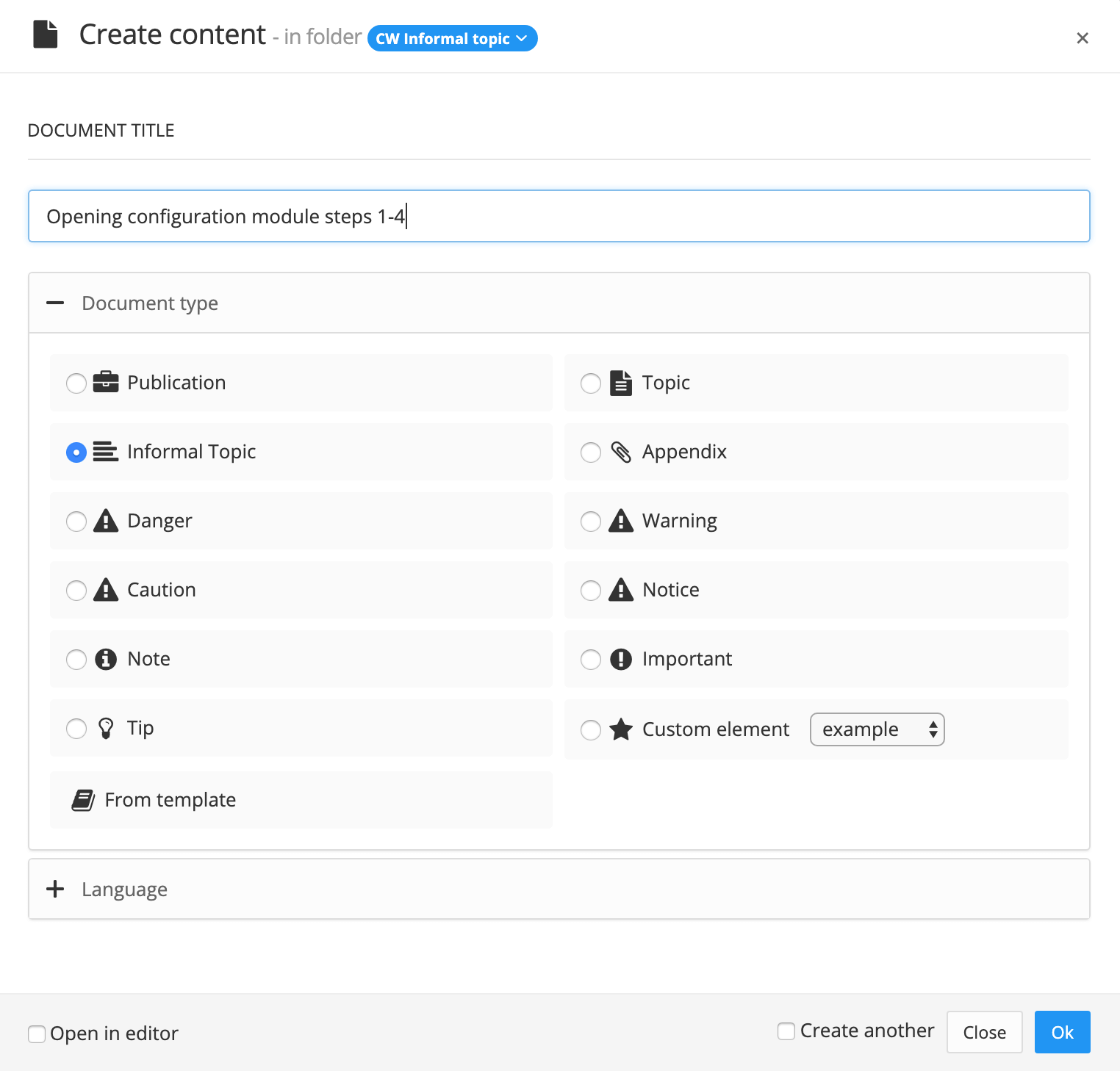Screen dimensions: 1120x1071
Task: Select the Danger warning triangle icon
Action: click(x=106, y=521)
